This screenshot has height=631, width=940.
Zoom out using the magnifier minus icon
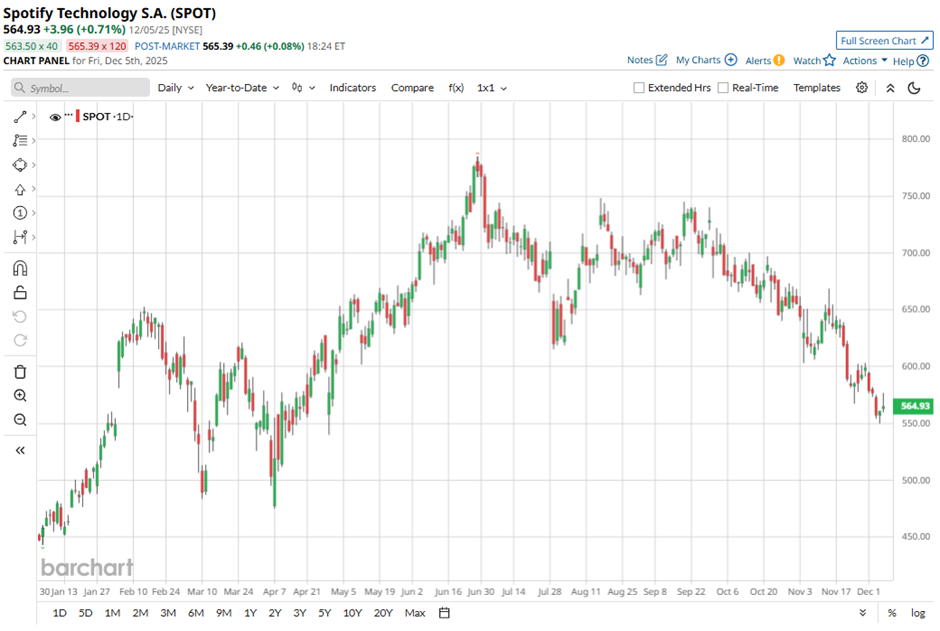[20, 420]
